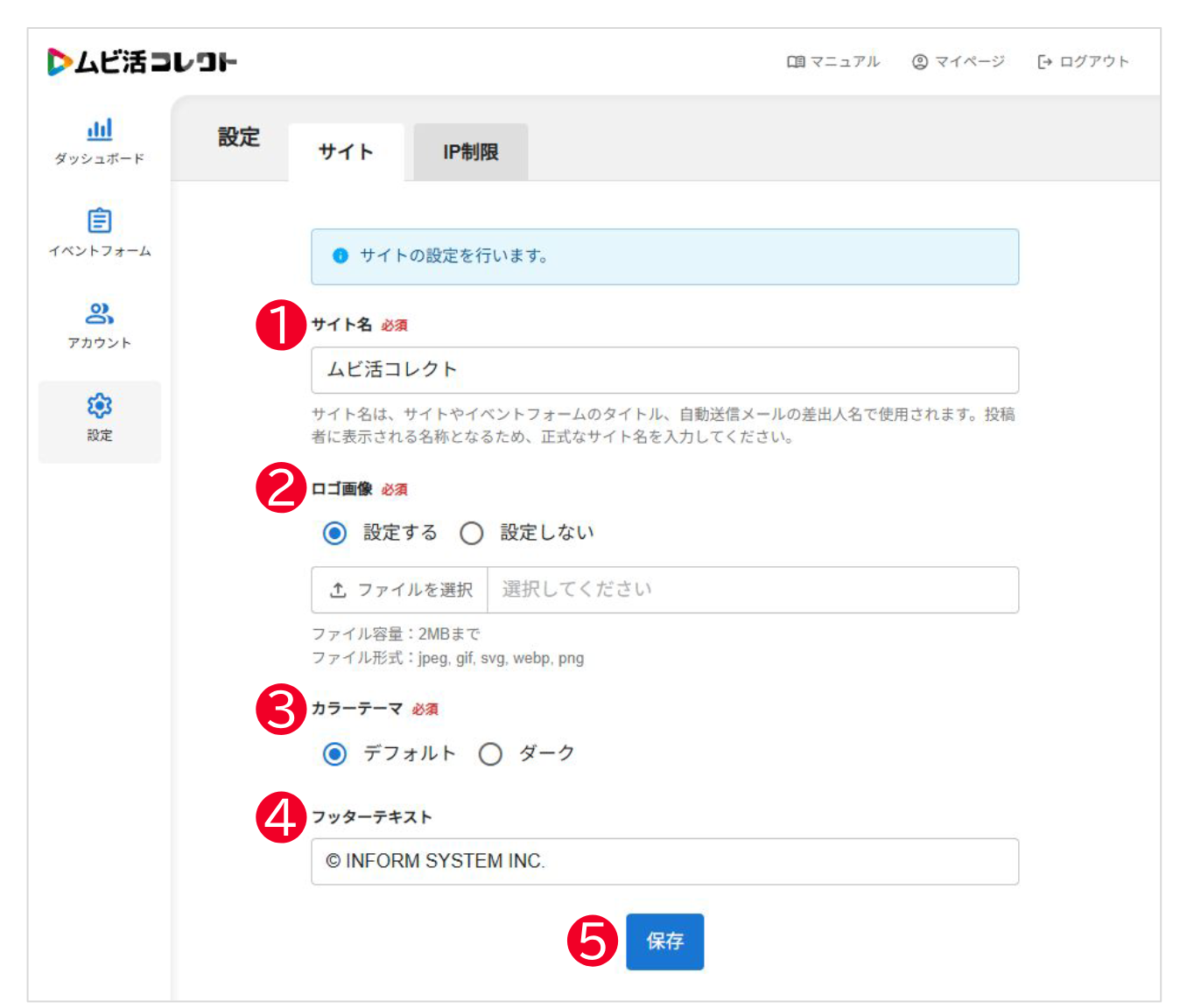
Task: Click the ログアウト exit icon
Action: pos(1044,62)
